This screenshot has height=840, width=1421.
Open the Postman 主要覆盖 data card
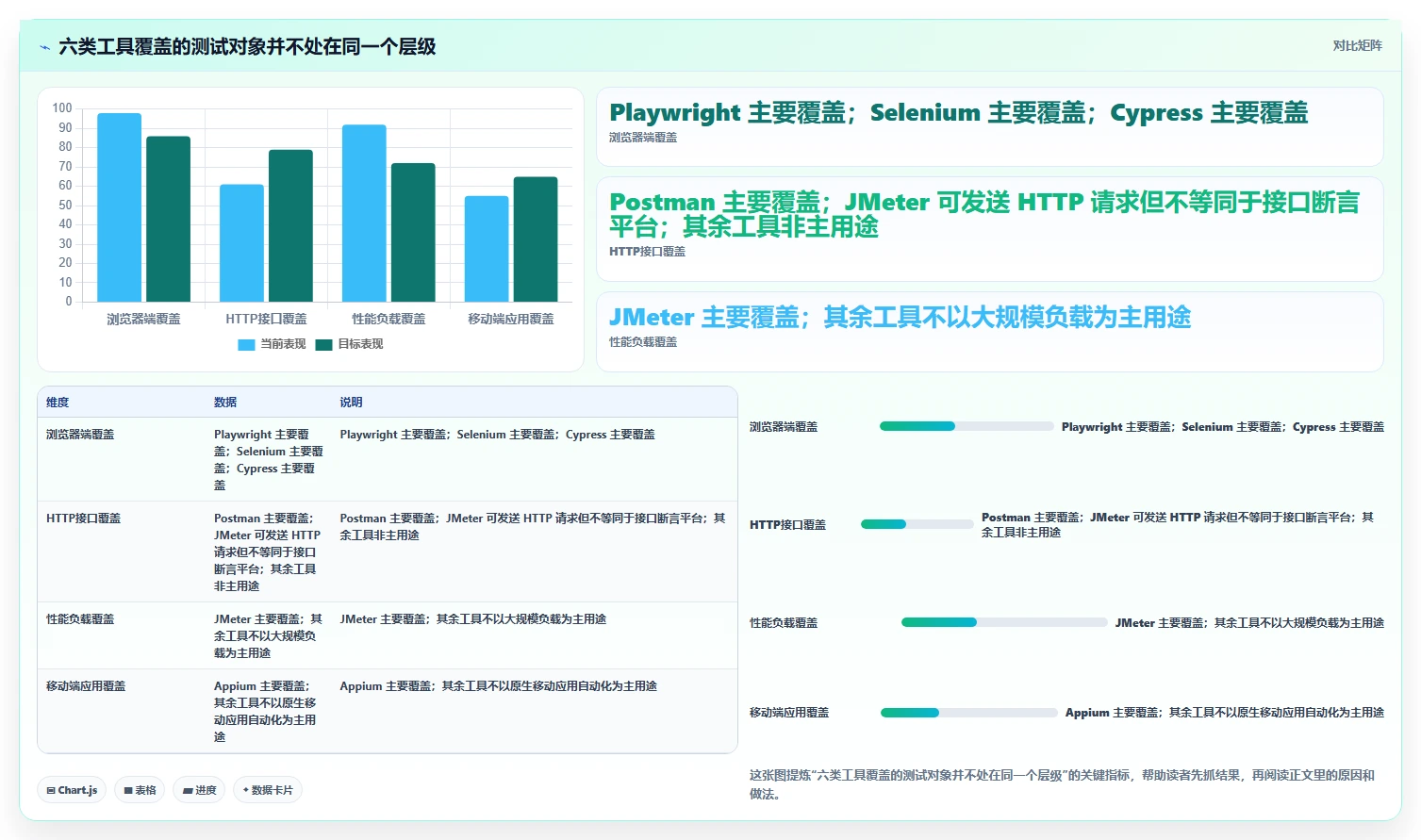(x=990, y=229)
